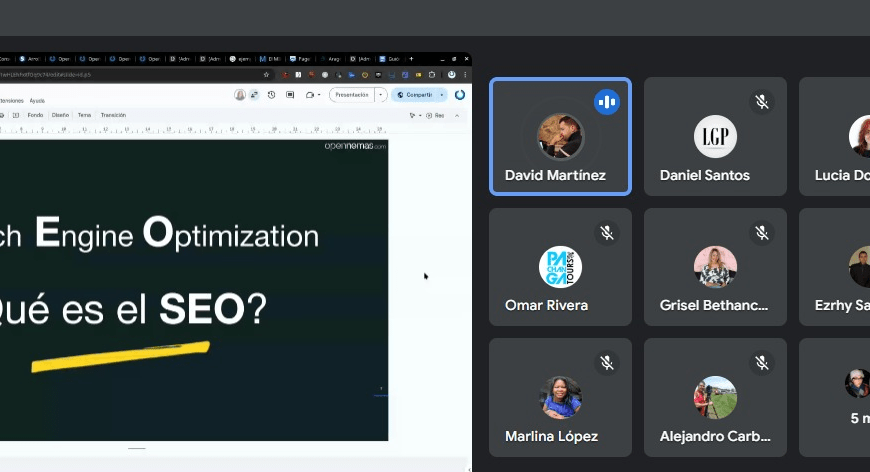Image resolution: width=870 pixels, height=472 pixels.
Task: Click the Rec record button
Action: pyautogui.click(x=435, y=115)
